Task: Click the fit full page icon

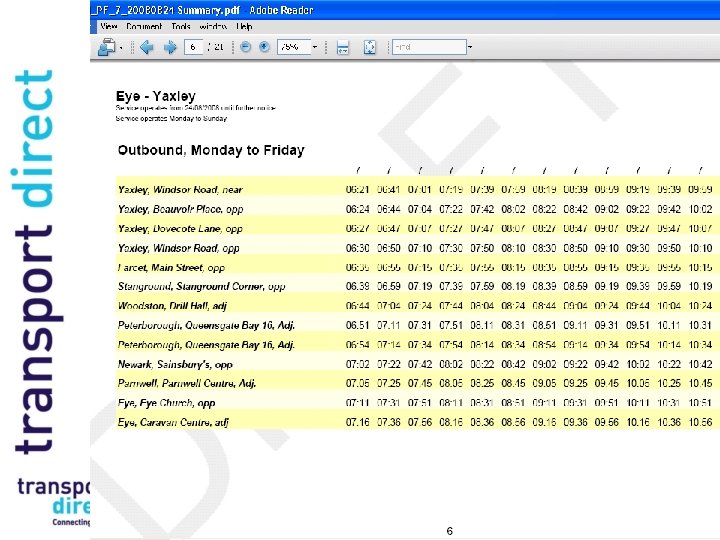Action: [x=370, y=47]
